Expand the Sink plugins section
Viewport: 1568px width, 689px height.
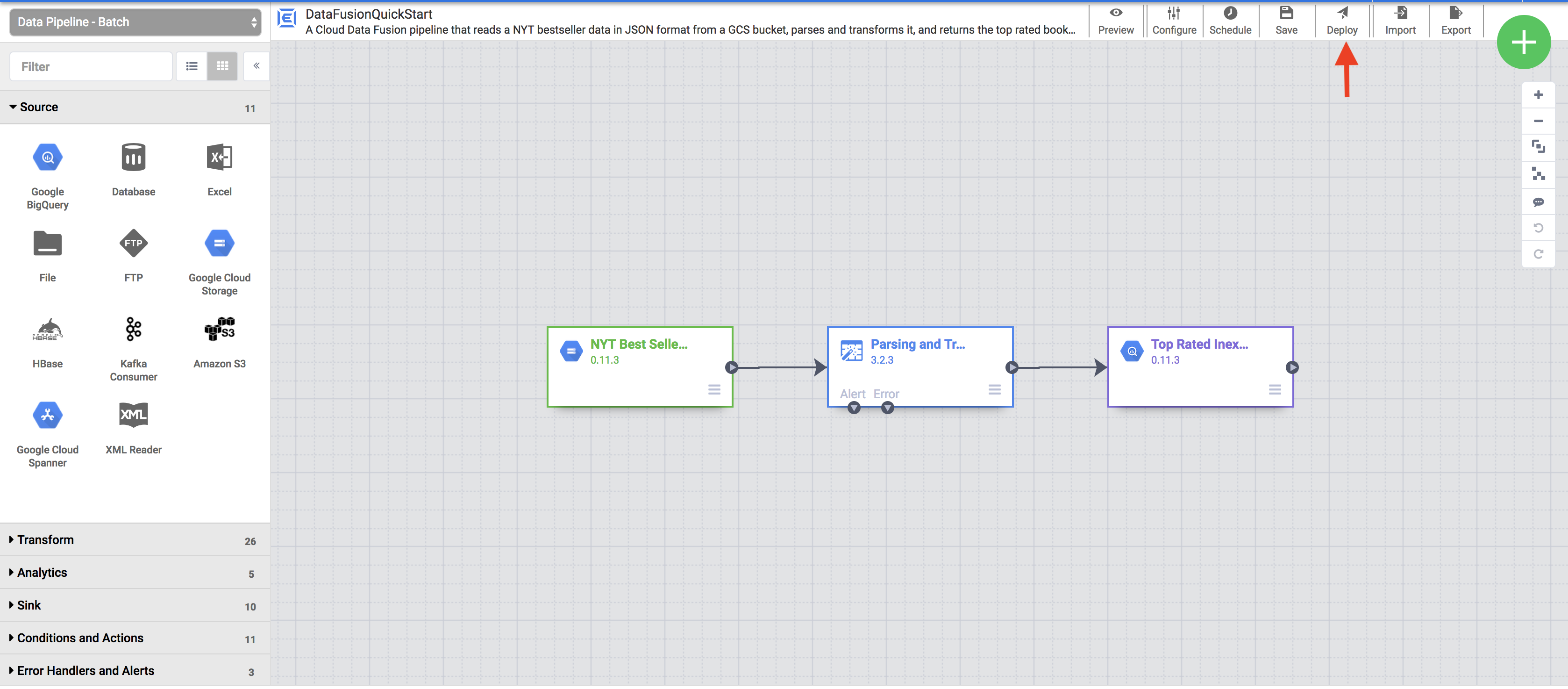29,605
